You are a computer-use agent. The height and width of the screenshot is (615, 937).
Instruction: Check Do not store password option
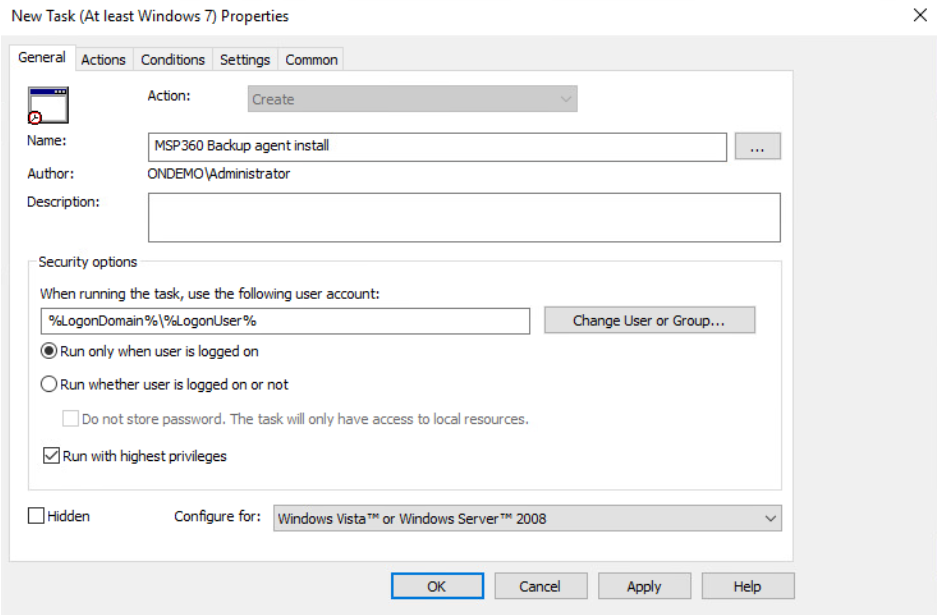point(71,418)
